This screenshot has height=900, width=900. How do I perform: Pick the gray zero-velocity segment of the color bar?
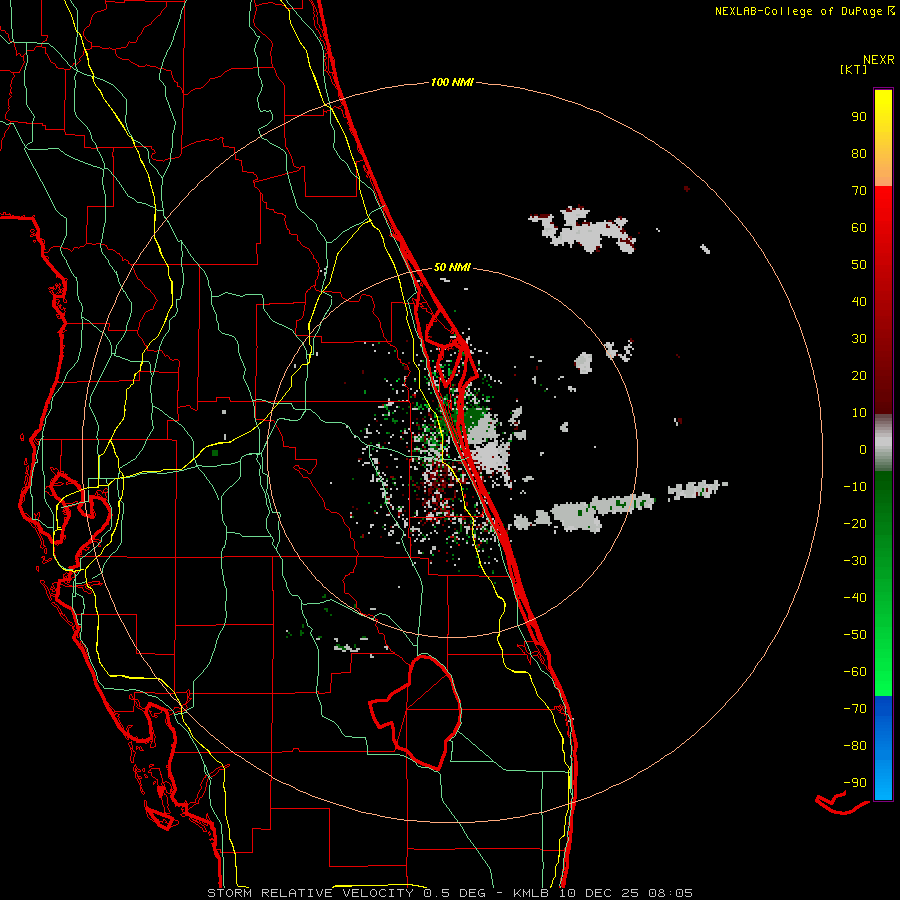883,443
